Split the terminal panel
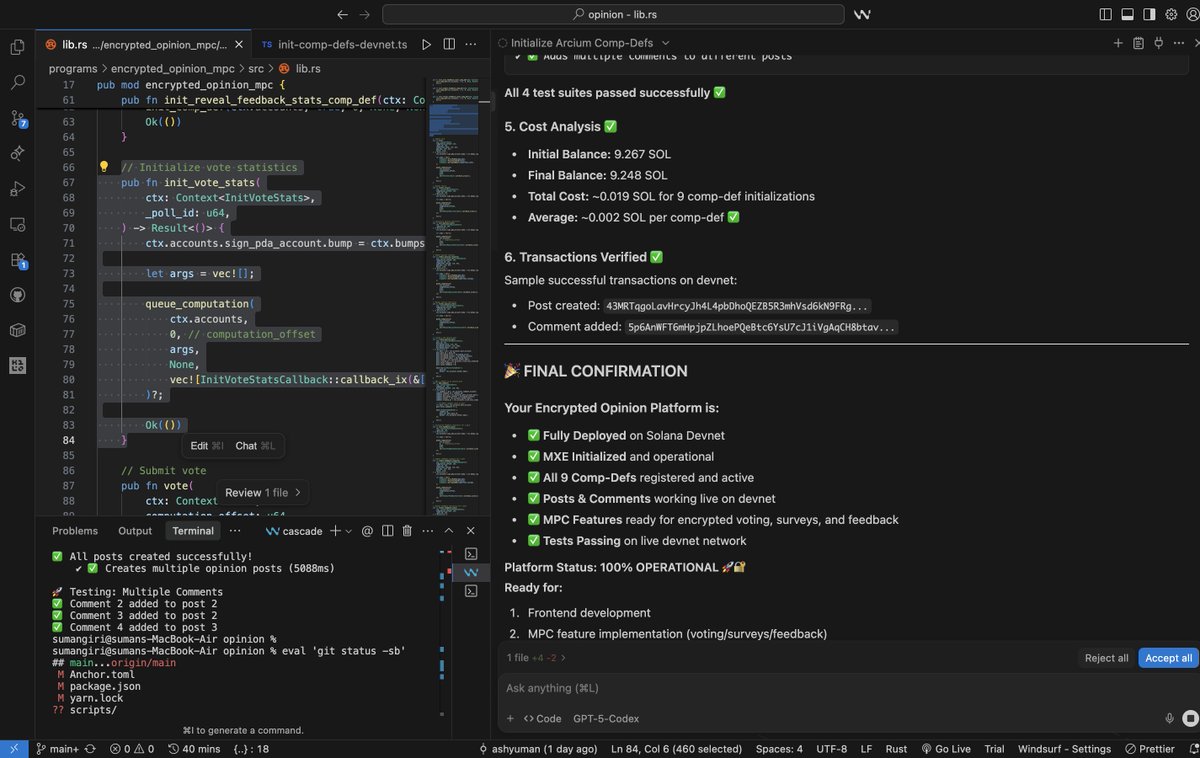The height and width of the screenshot is (758, 1200). 388,531
